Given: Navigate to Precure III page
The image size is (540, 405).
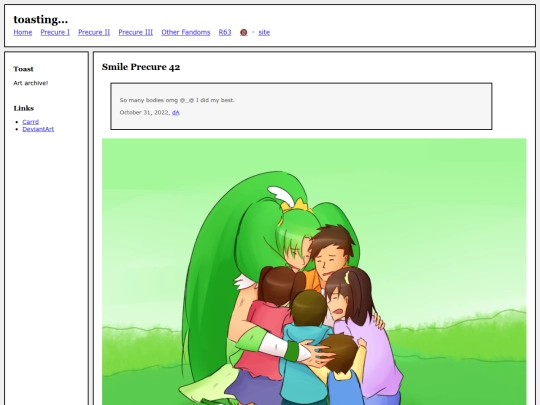Looking at the screenshot, I should (136, 32).
